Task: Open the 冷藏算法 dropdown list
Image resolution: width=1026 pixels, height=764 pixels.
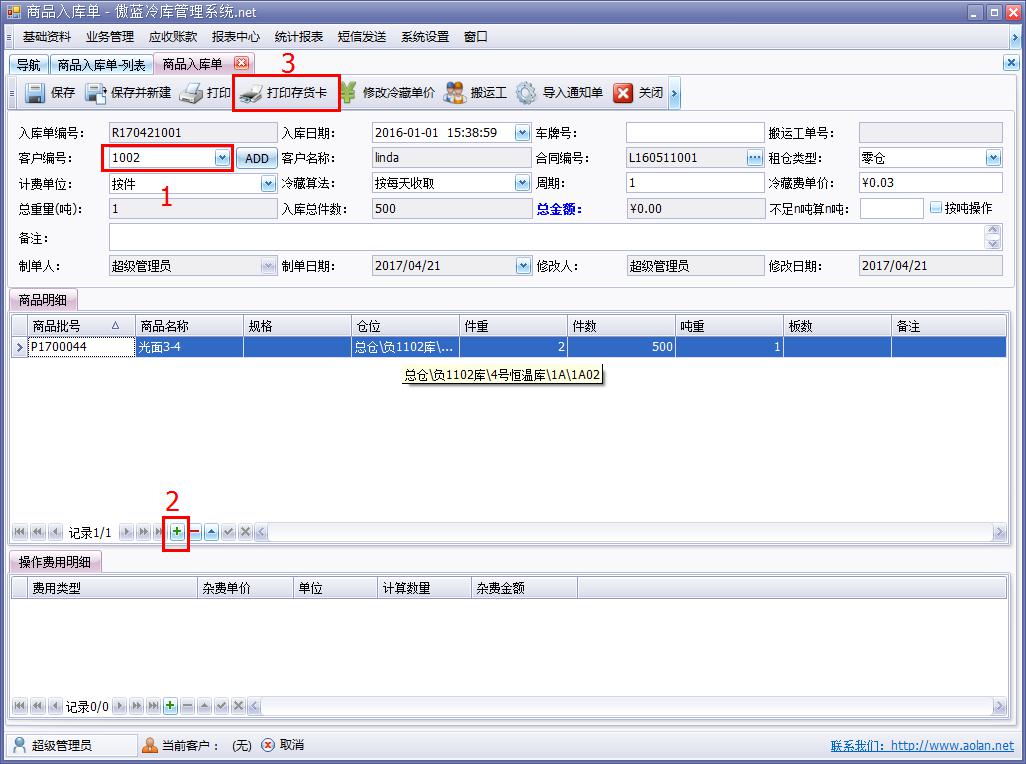Action: click(x=522, y=184)
